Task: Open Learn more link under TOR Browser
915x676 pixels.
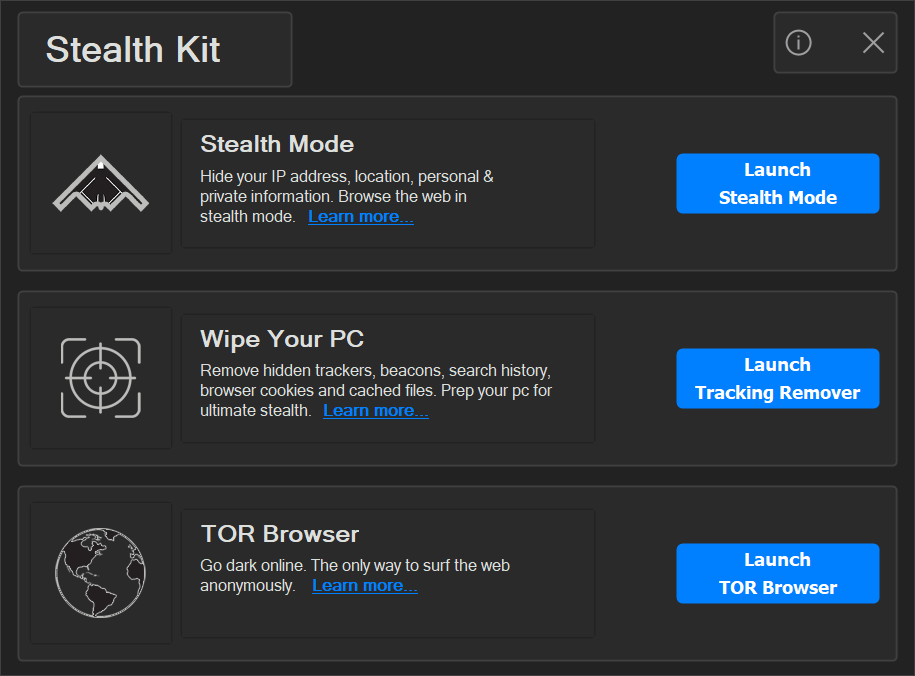Action: (x=365, y=586)
